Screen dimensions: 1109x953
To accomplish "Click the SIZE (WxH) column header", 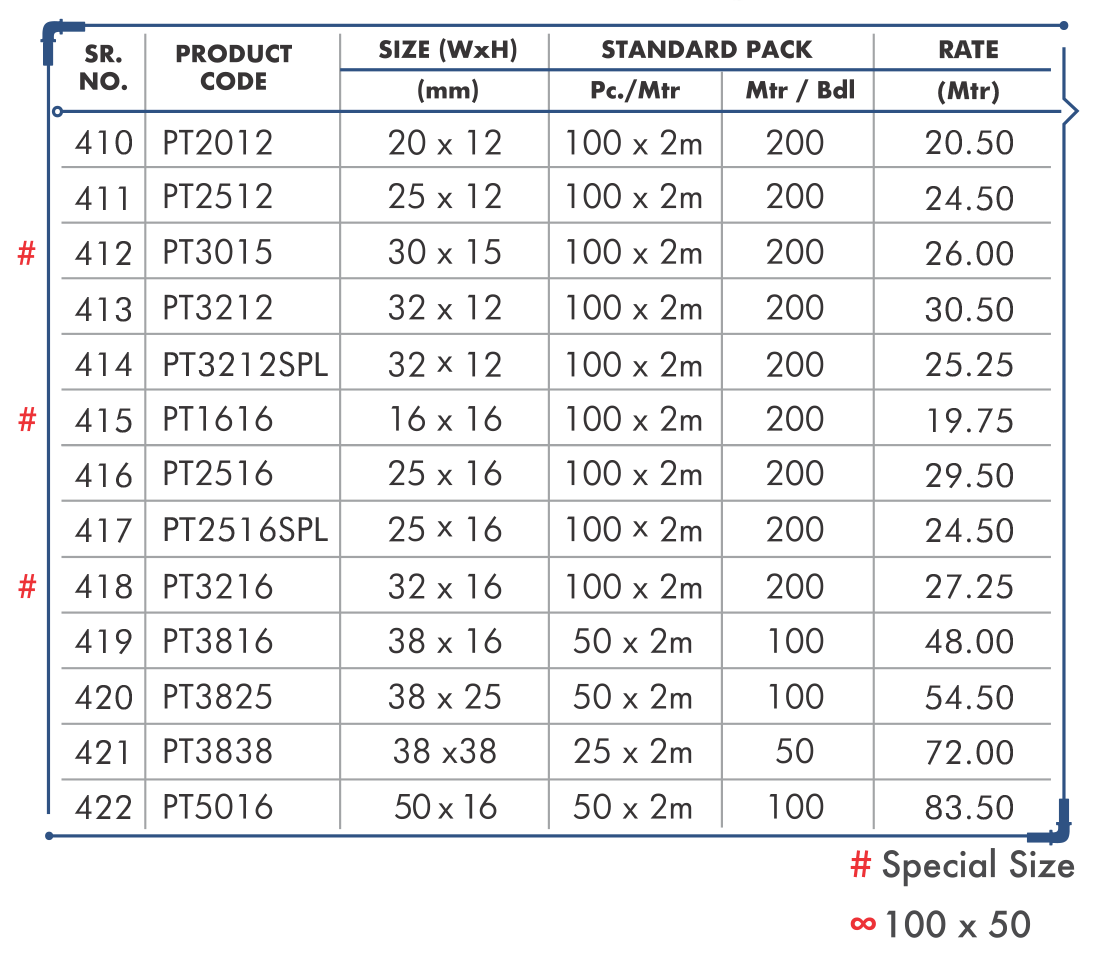I will pyautogui.click(x=448, y=50).
